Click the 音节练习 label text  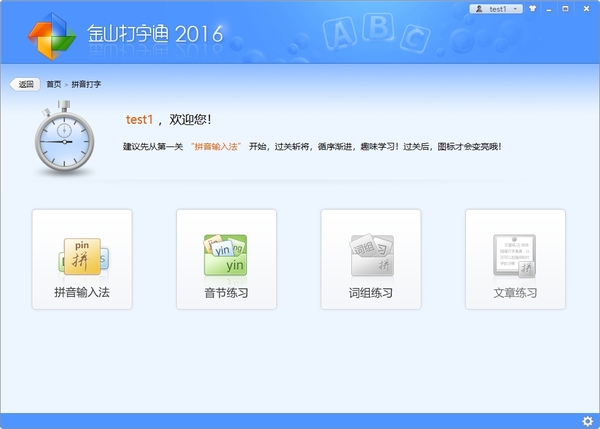(x=226, y=293)
